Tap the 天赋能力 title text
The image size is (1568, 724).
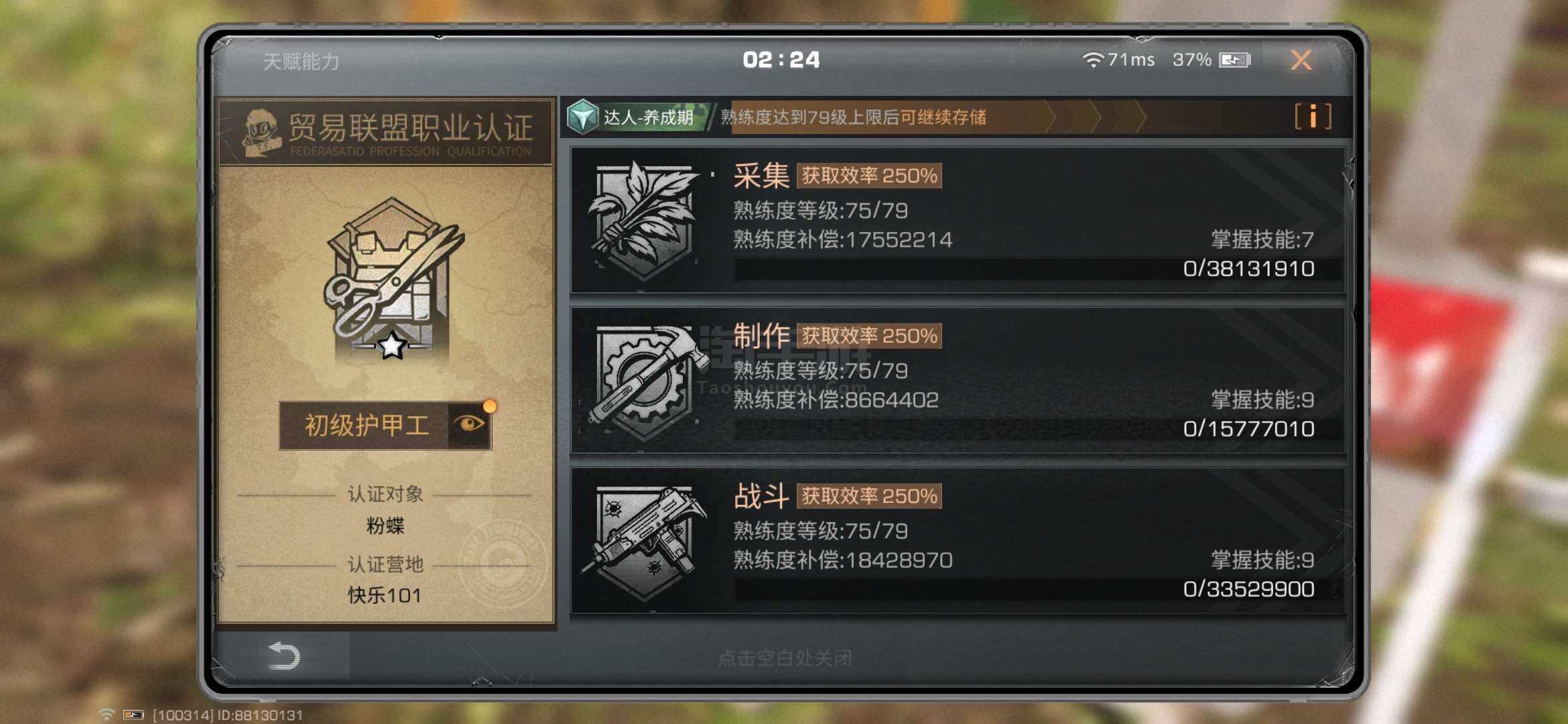click(301, 62)
